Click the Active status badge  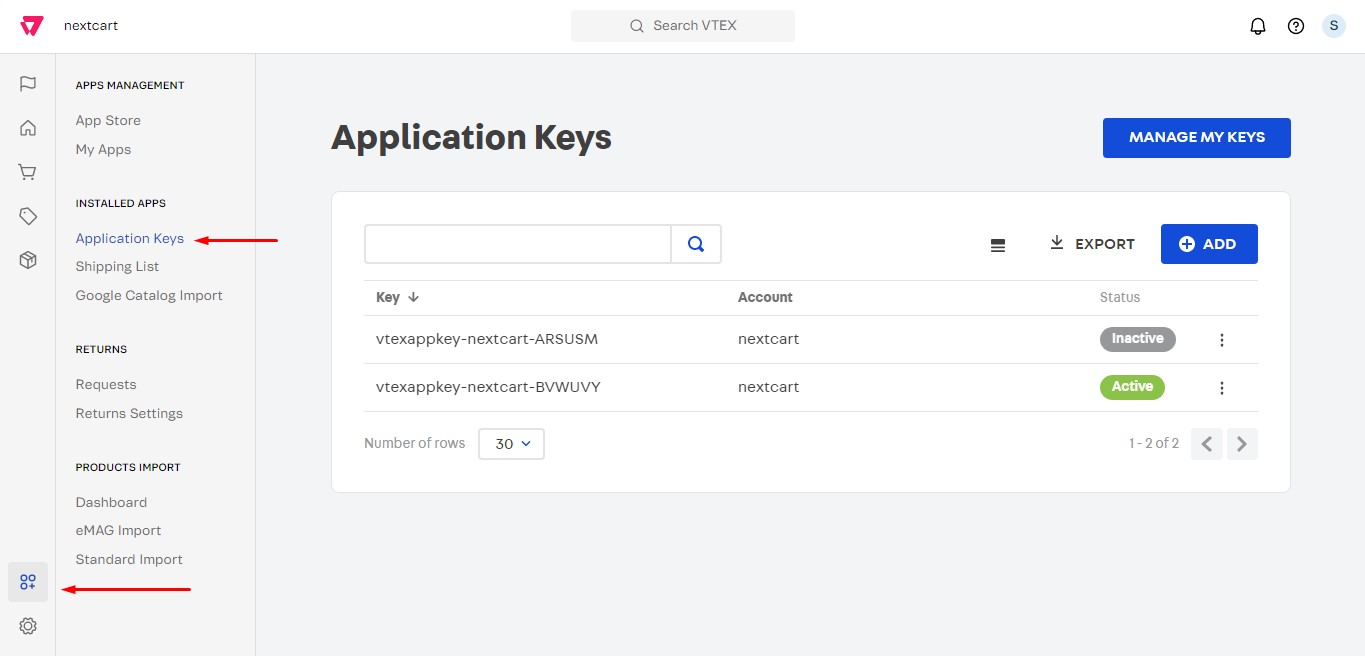1132,387
